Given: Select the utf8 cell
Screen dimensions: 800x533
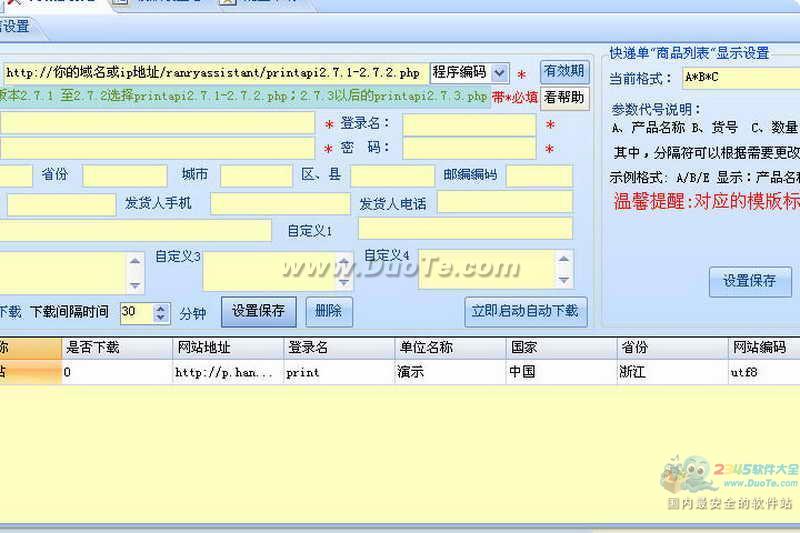Looking at the screenshot, I should [764, 372].
